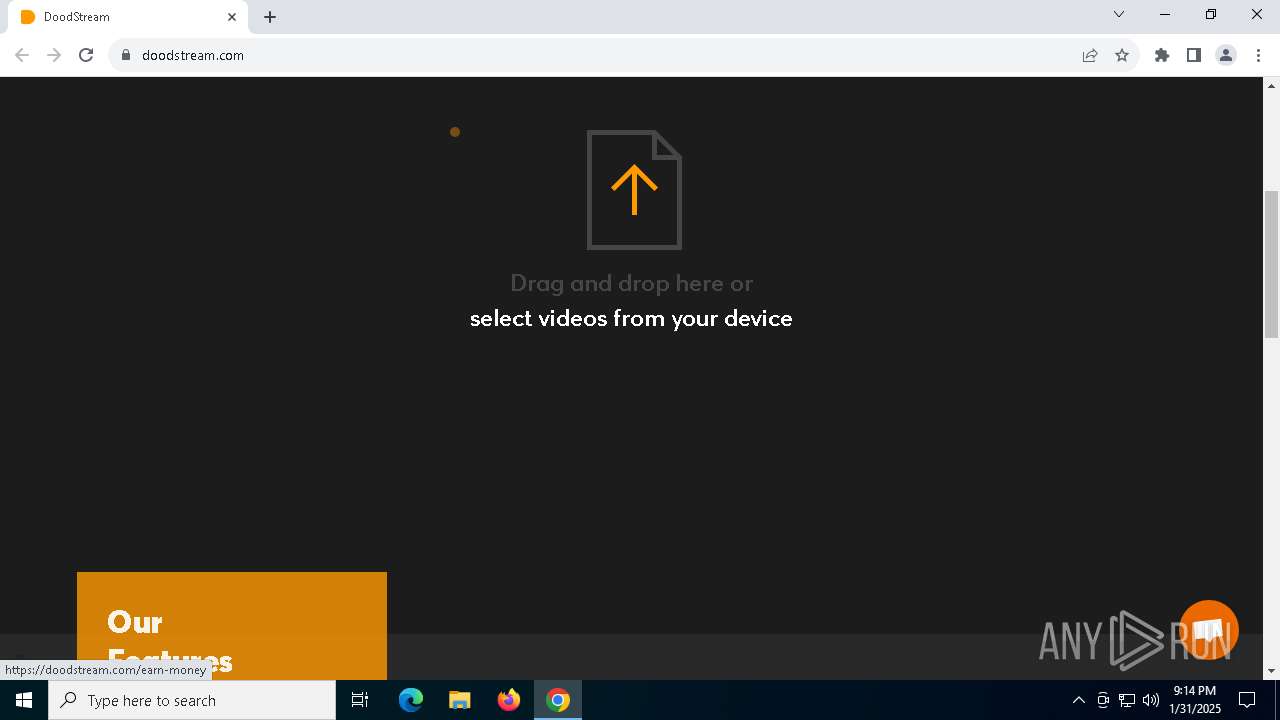This screenshot has height=720, width=1280.
Task: Open Chrome profile avatar menu
Action: pos(1226,55)
